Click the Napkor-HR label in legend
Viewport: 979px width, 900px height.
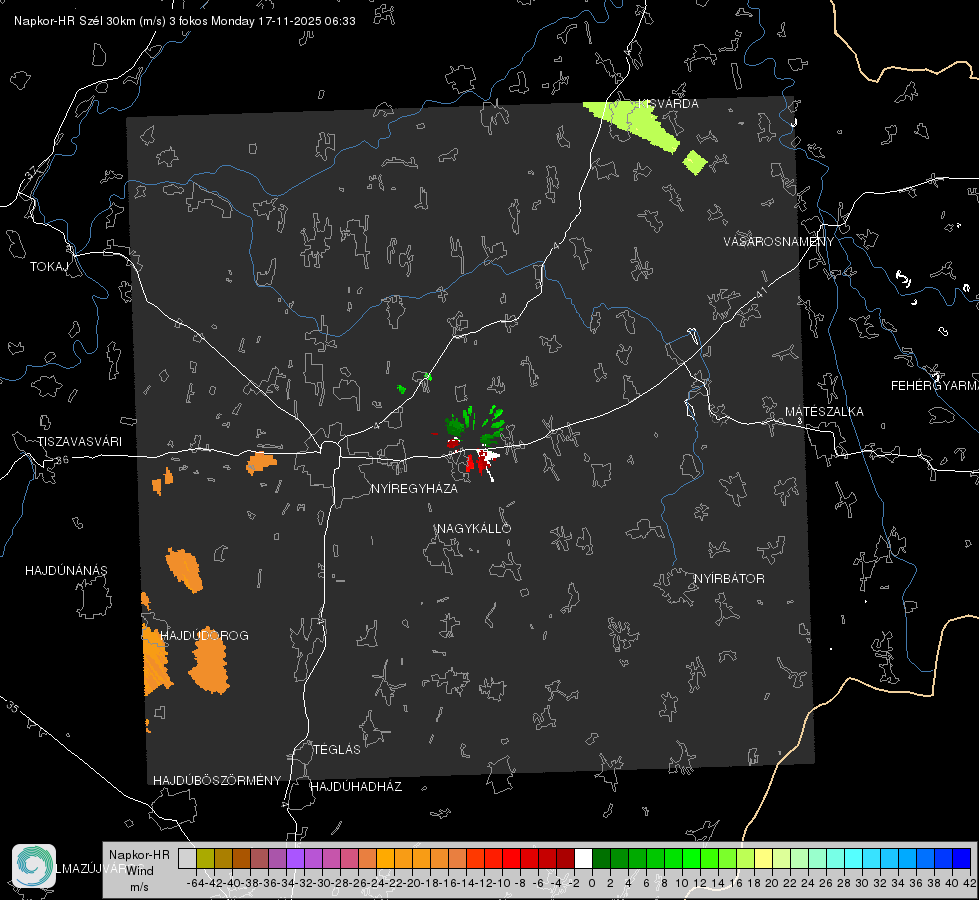click(139, 855)
